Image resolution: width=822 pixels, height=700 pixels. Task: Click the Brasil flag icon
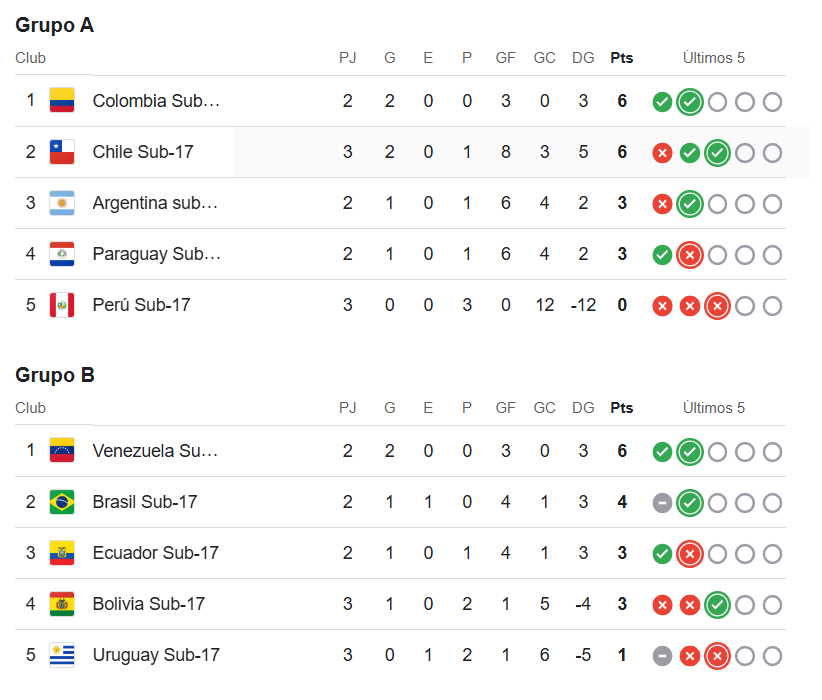62,502
